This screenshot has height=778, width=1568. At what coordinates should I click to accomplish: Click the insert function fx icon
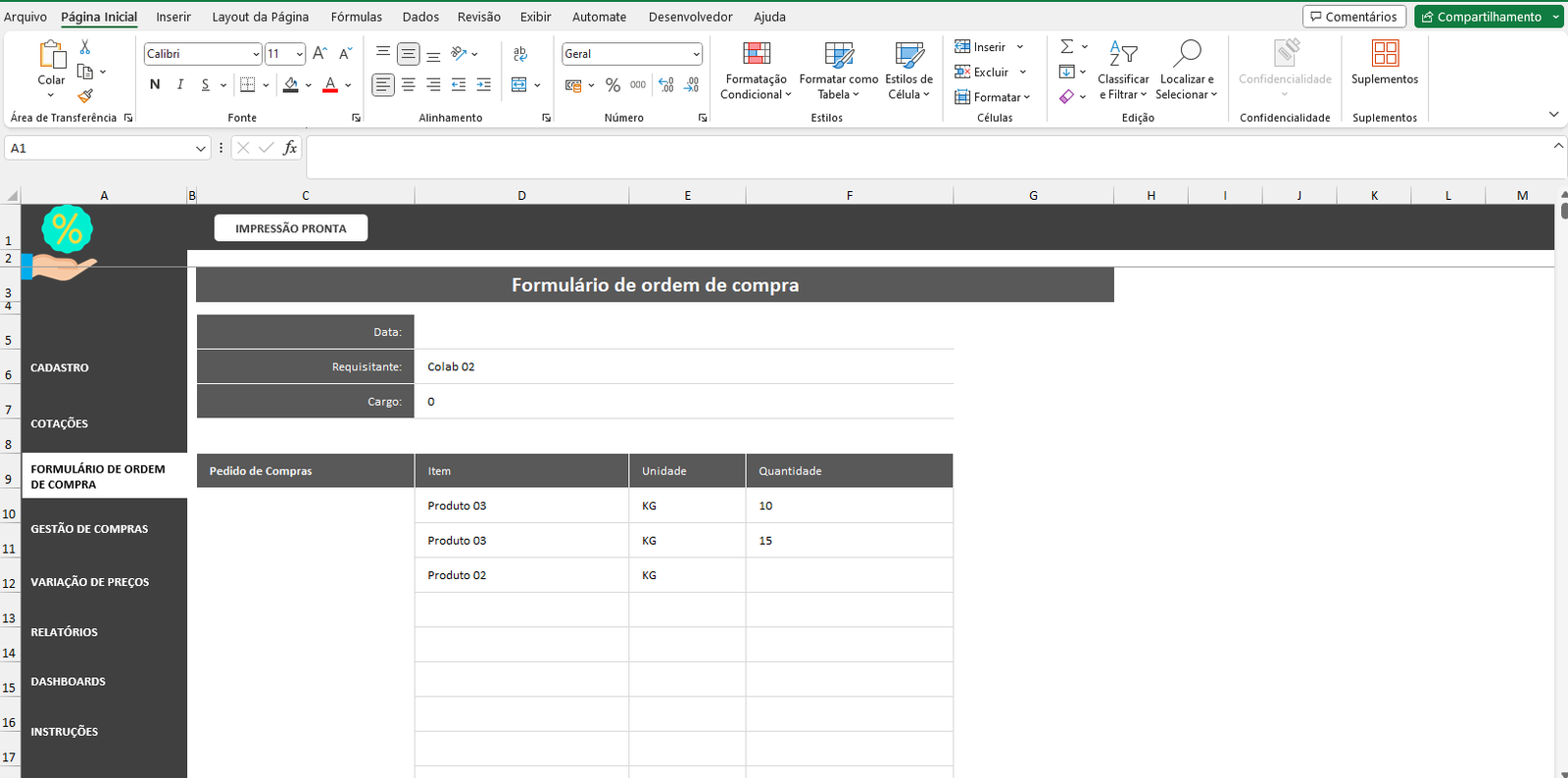[x=290, y=148]
